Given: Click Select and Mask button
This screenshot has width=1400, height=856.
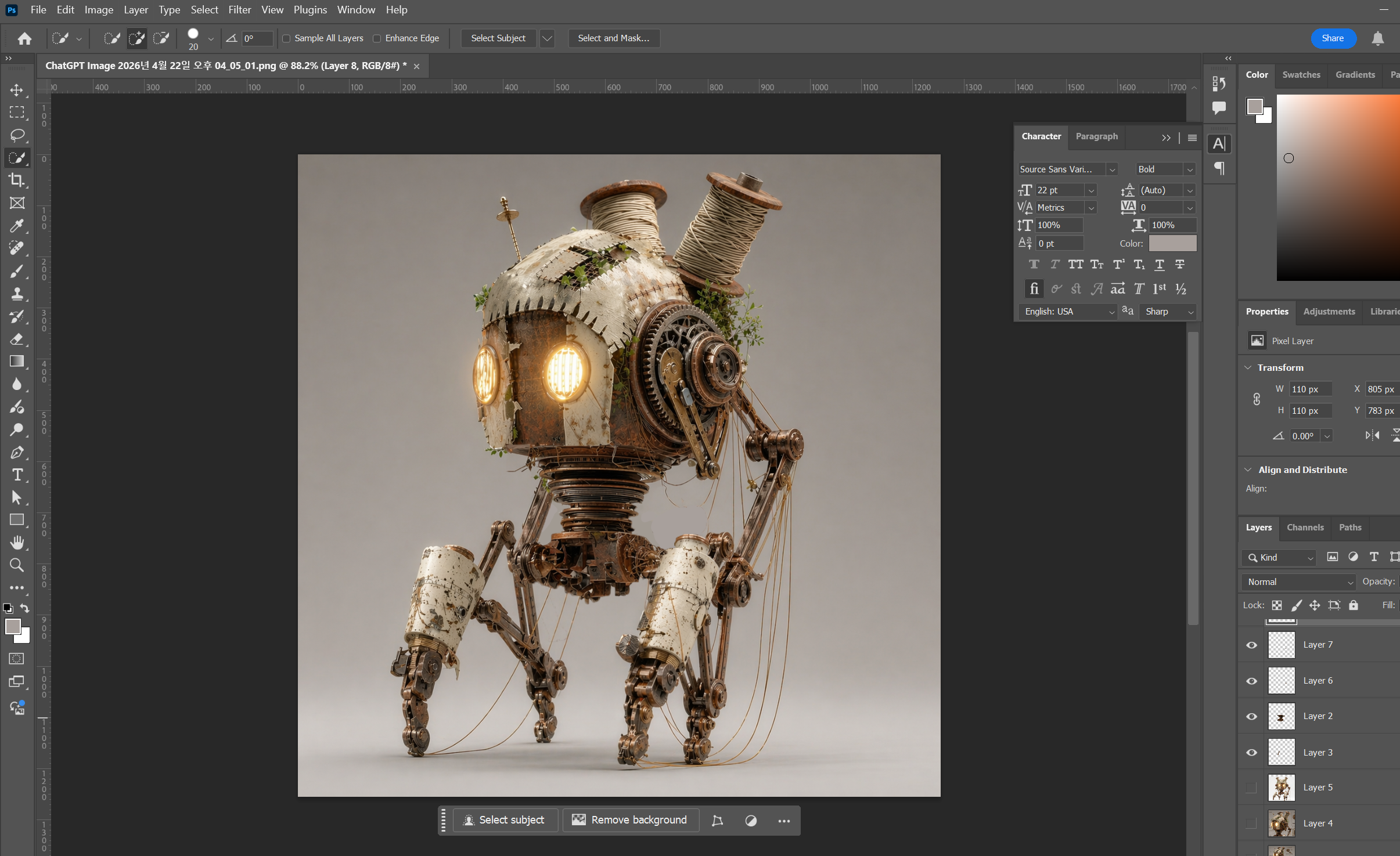Looking at the screenshot, I should tap(613, 38).
